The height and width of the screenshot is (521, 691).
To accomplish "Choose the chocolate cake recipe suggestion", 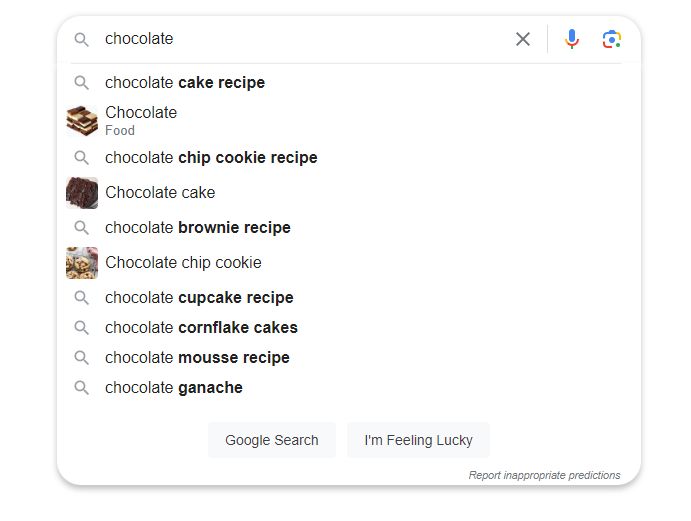I will pyautogui.click(x=185, y=82).
